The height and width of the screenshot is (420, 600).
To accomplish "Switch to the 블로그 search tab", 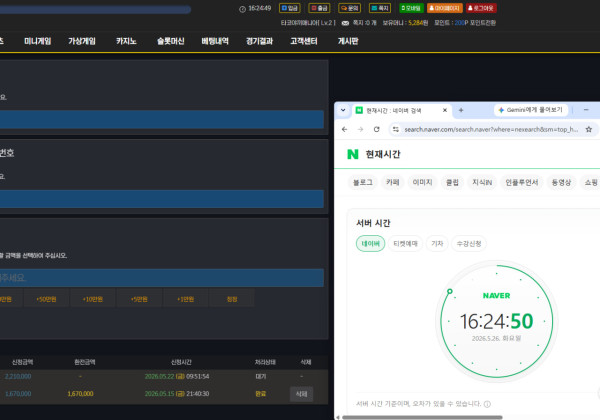I will 362,182.
